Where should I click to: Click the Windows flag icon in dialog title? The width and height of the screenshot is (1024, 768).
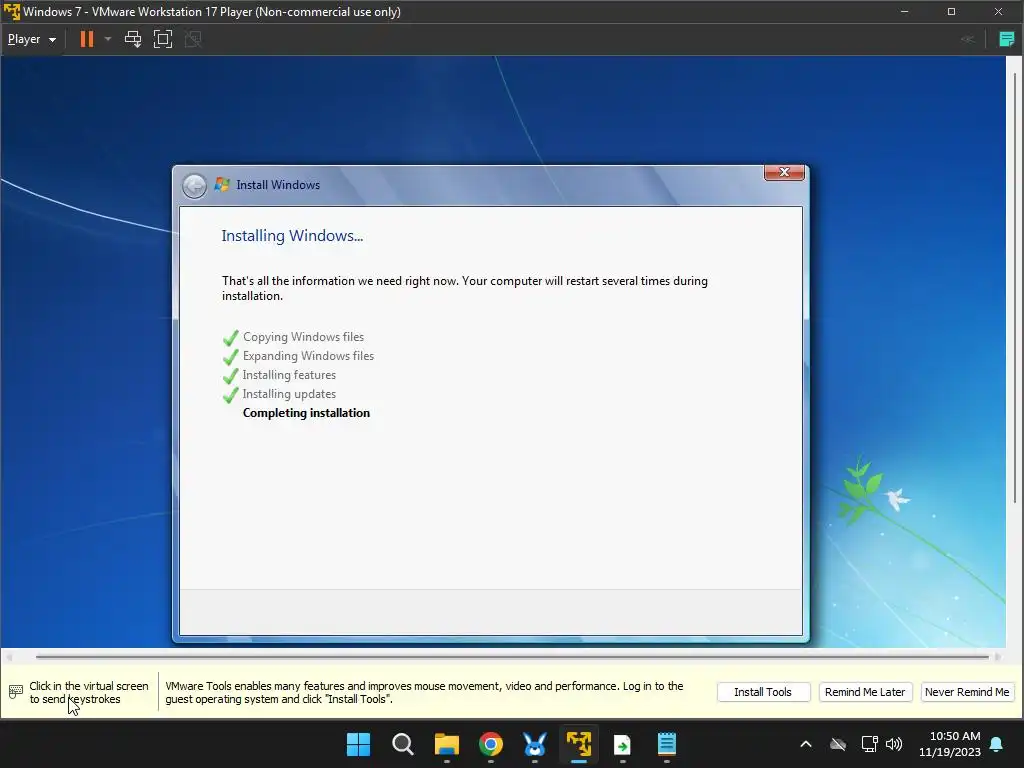[x=222, y=185]
